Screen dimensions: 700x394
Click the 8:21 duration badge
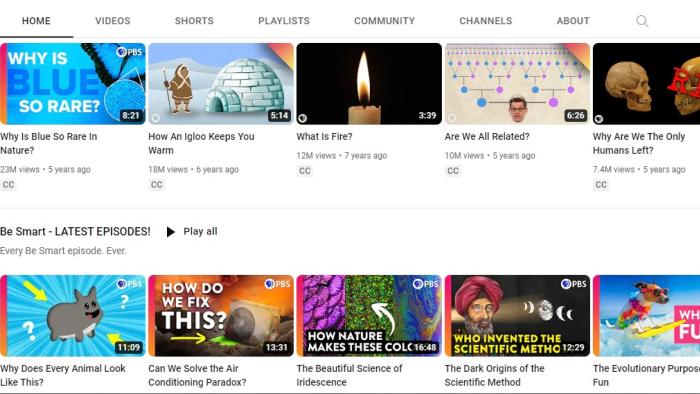[131, 116]
